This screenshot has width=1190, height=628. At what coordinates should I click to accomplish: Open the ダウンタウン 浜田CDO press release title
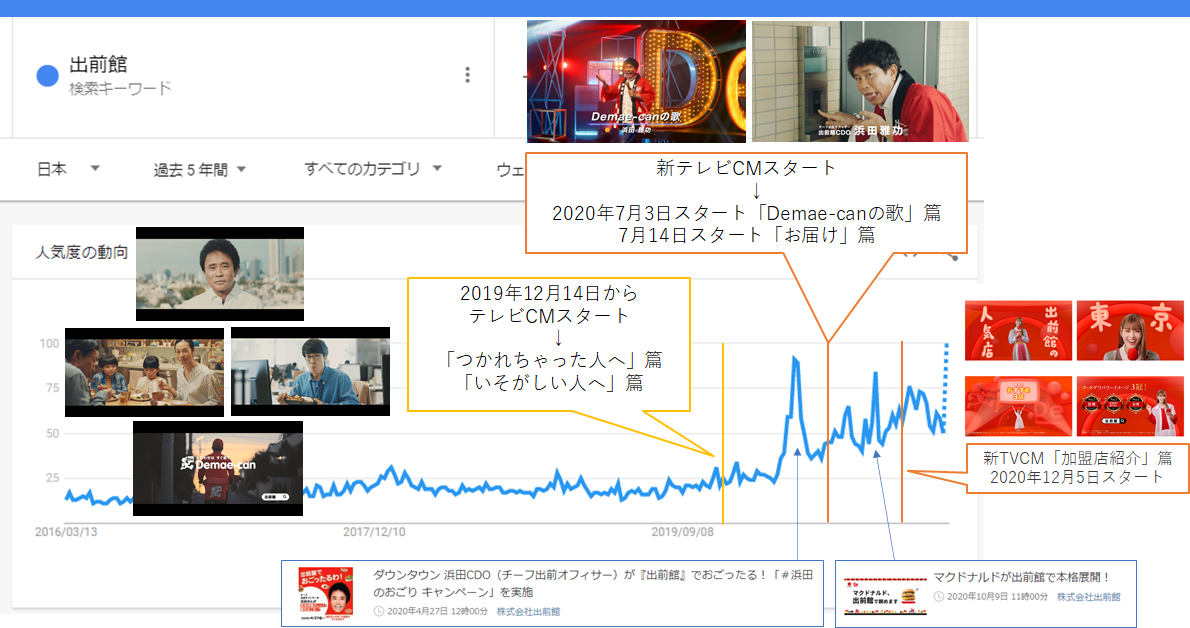point(593,583)
